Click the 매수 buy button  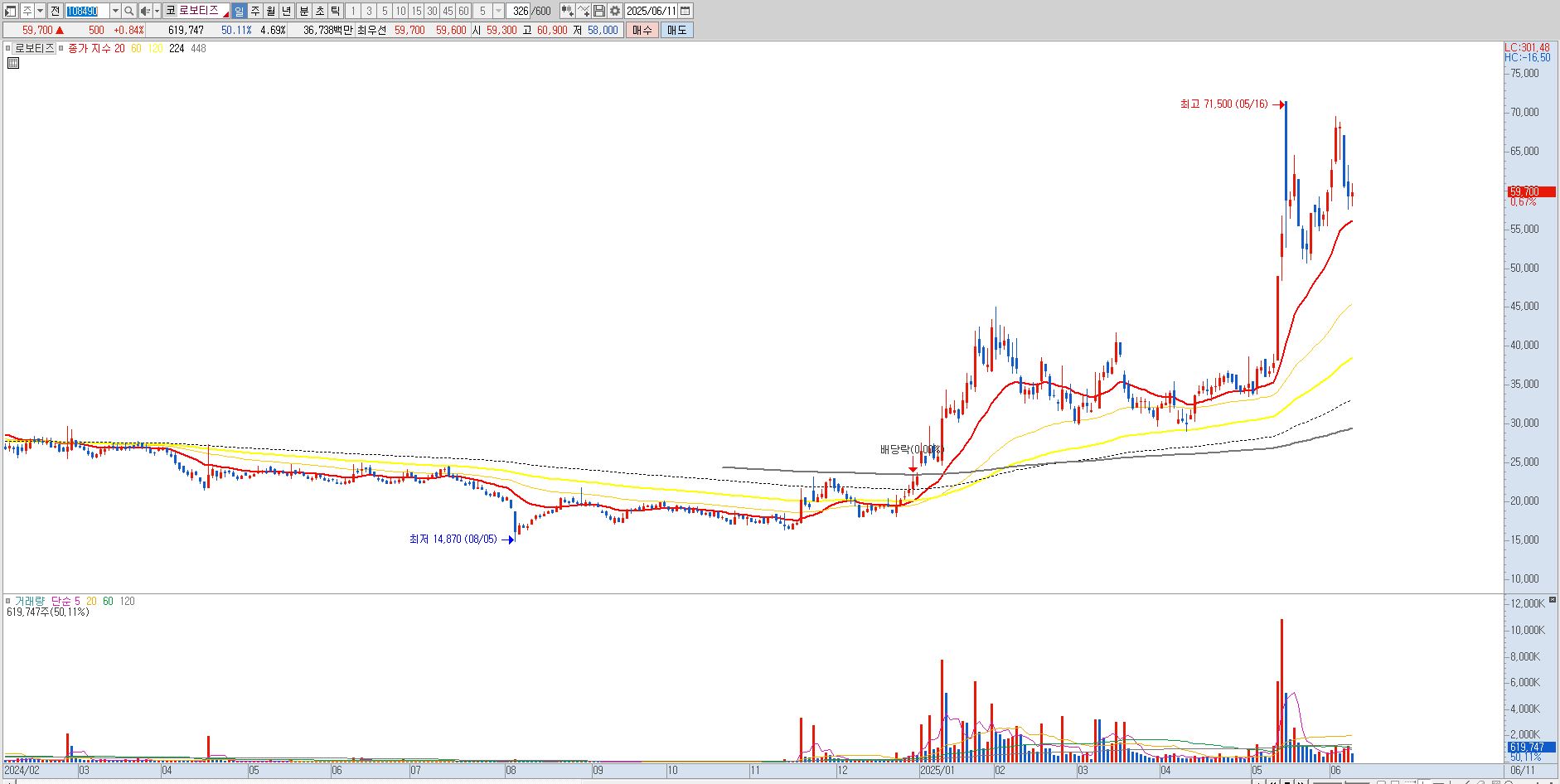tap(642, 30)
